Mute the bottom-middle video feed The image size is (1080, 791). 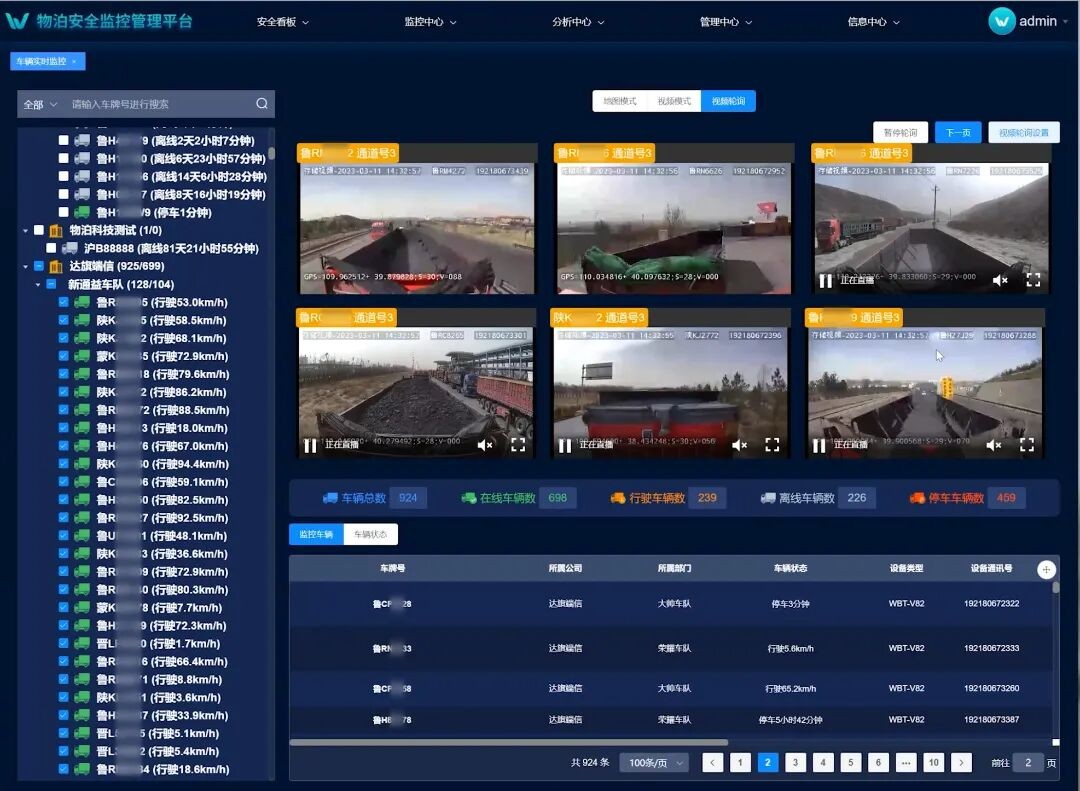[739, 445]
